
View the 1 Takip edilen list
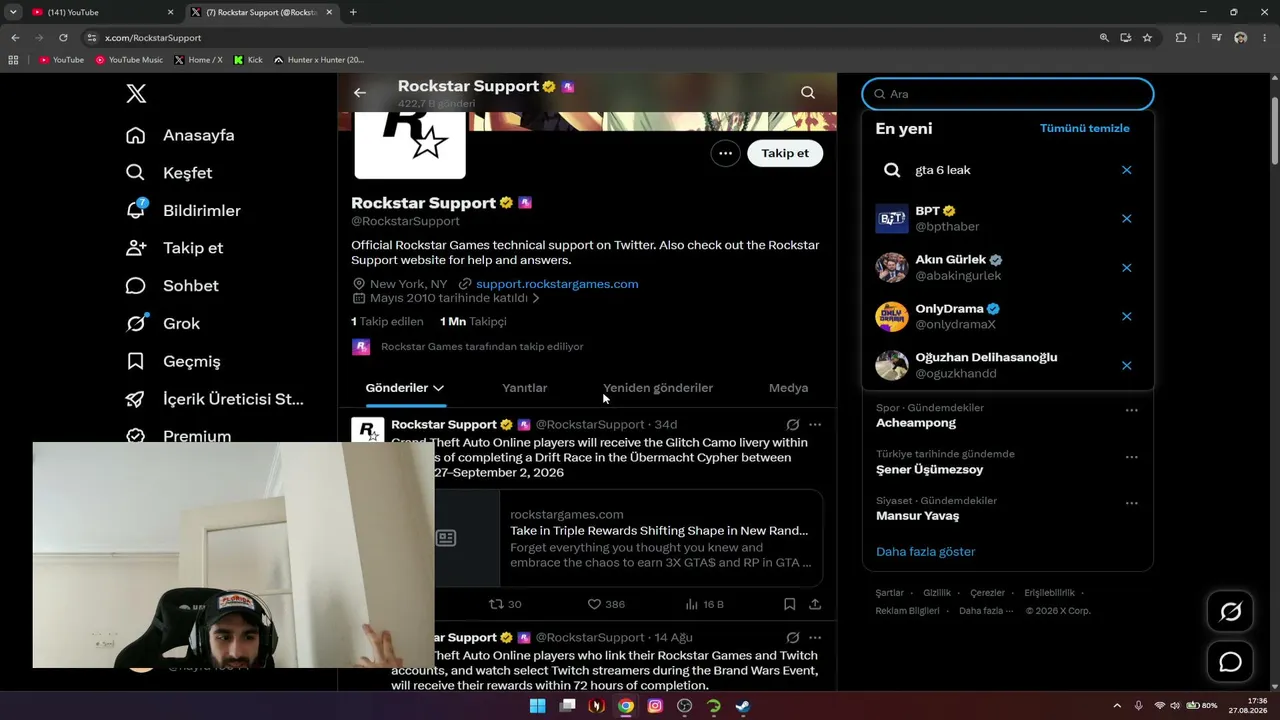coord(387,321)
